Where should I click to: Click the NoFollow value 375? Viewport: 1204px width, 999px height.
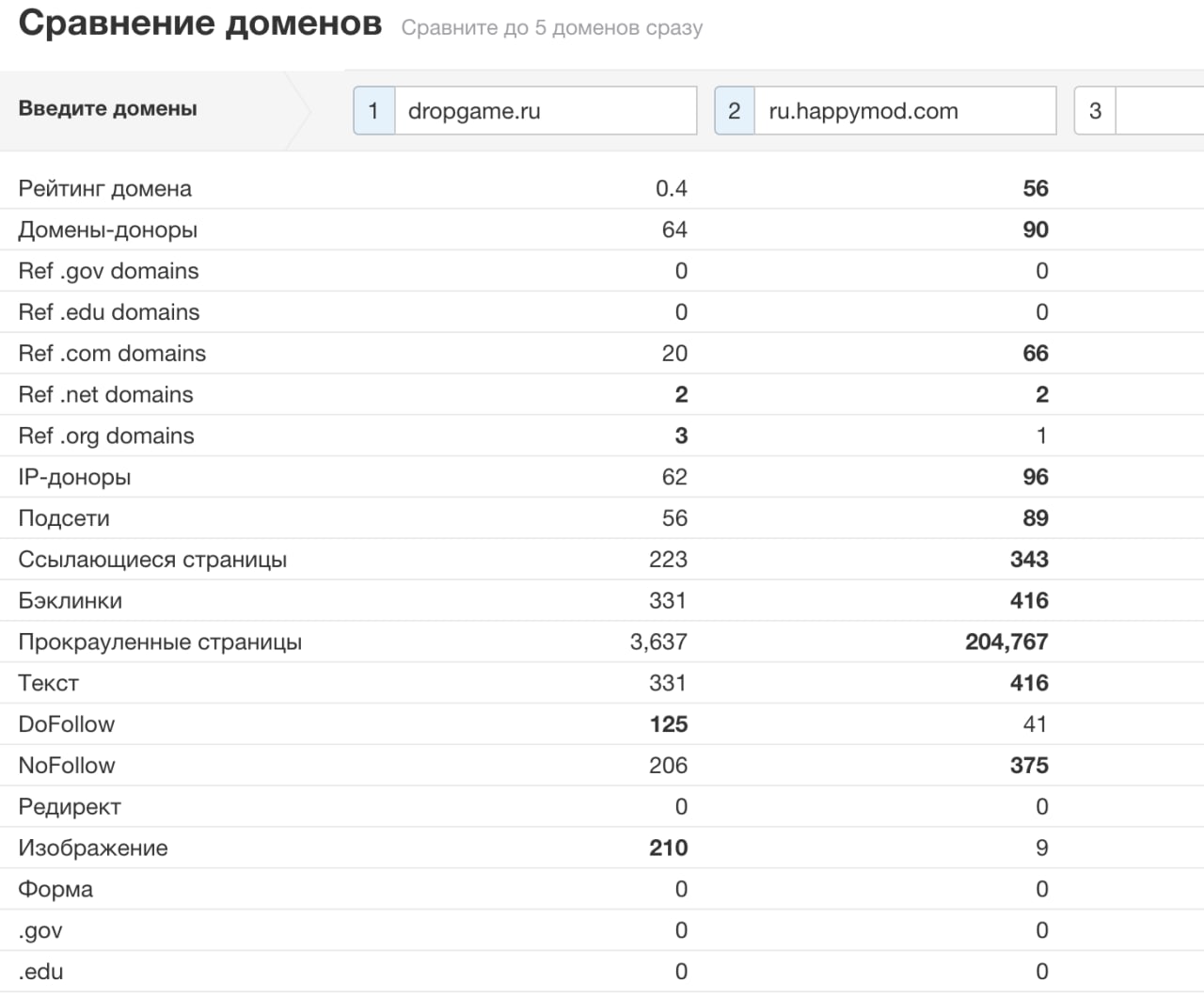click(x=1029, y=766)
